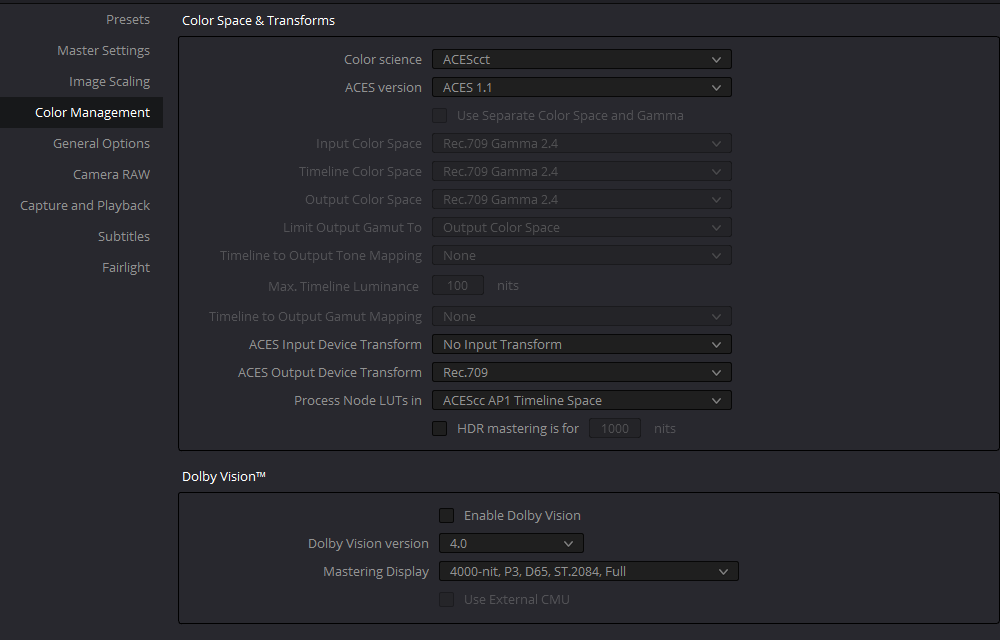Viewport: 1000px width, 640px height.
Task: Click the Max. Timeline Luminance field
Action: click(458, 286)
